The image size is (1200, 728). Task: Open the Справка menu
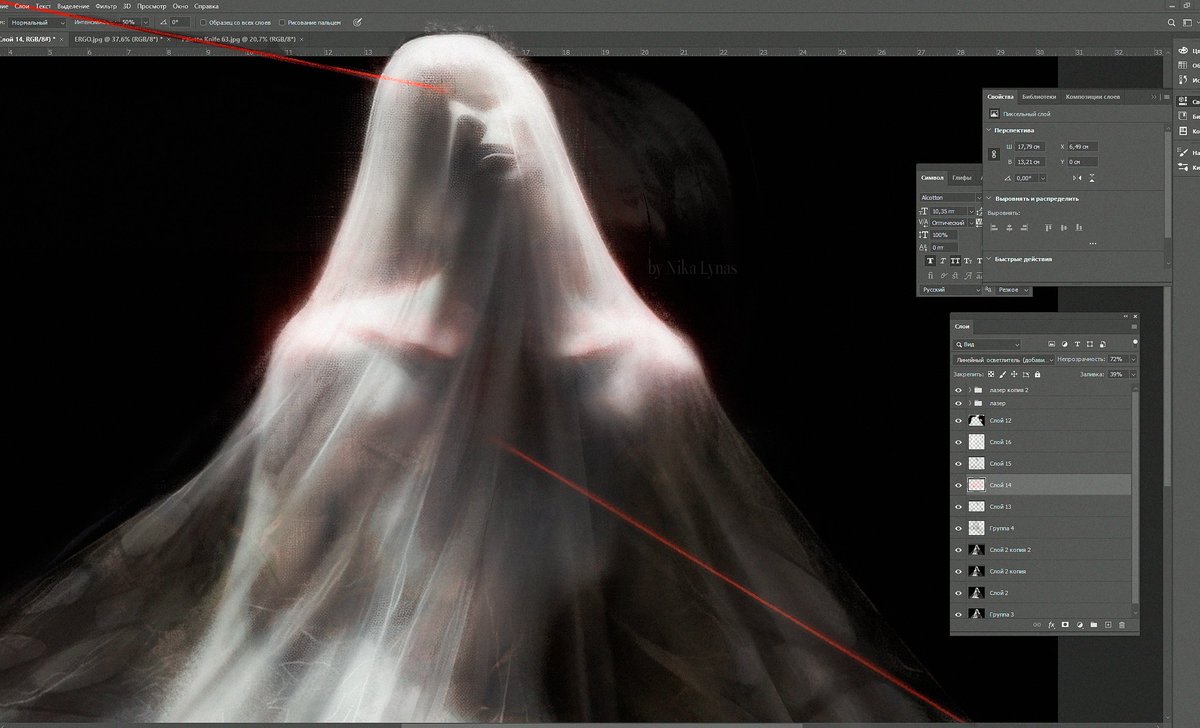point(207,6)
